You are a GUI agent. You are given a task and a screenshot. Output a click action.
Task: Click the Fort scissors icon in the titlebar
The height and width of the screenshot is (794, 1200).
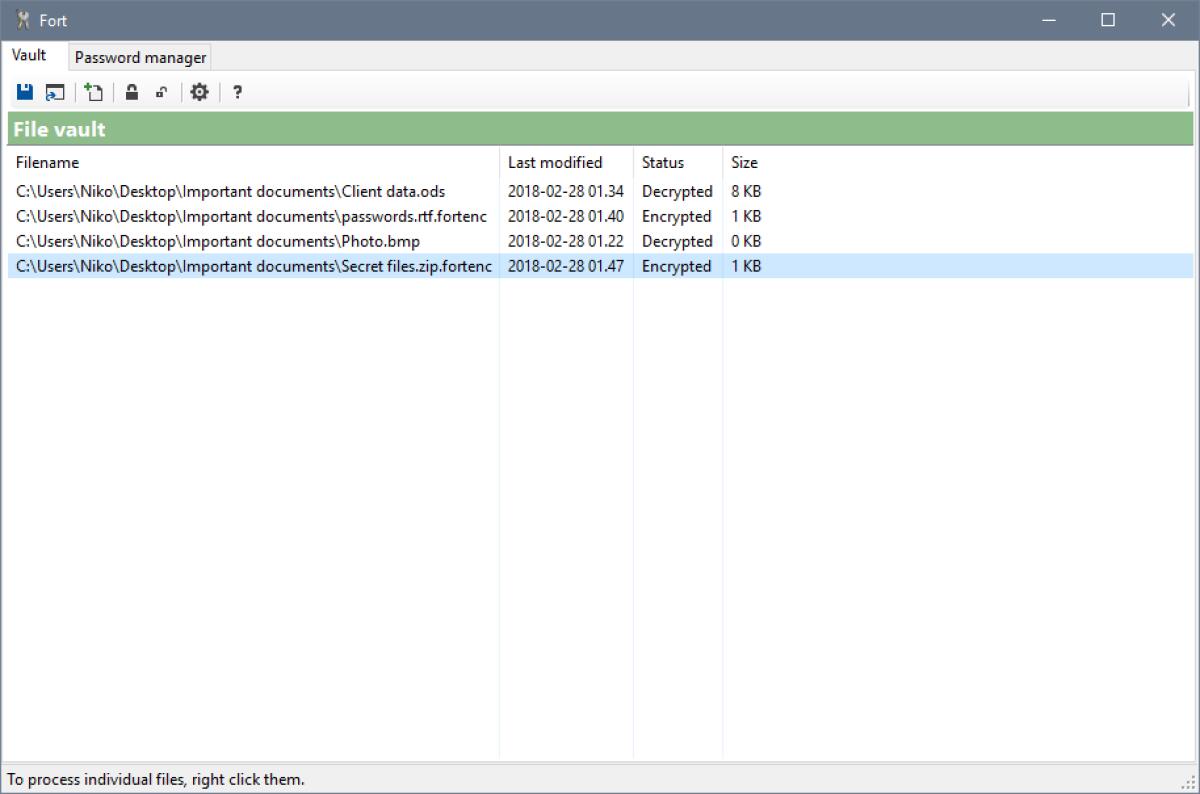20,19
